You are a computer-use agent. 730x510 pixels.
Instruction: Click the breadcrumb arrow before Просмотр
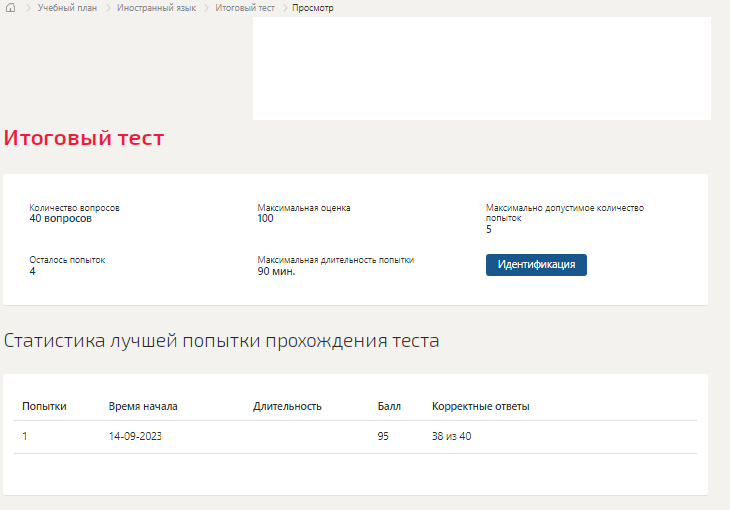285,8
